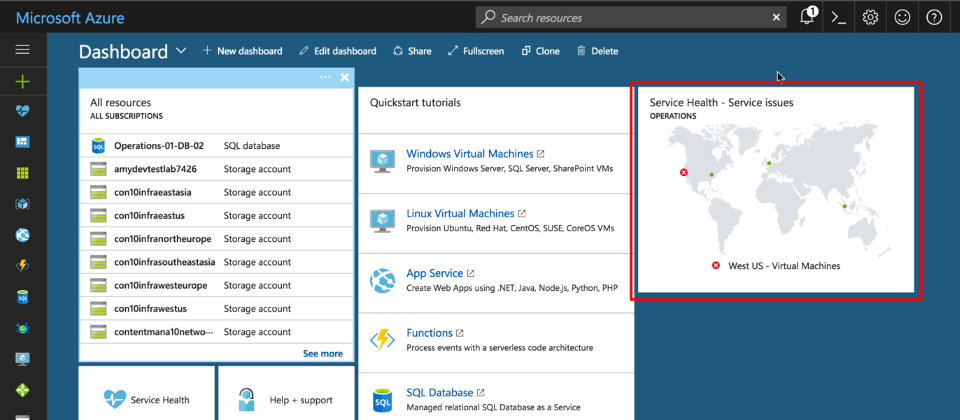Expand the Dashboard title dropdown chevron
The width and height of the screenshot is (960, 420).
[x=181, y=51]
